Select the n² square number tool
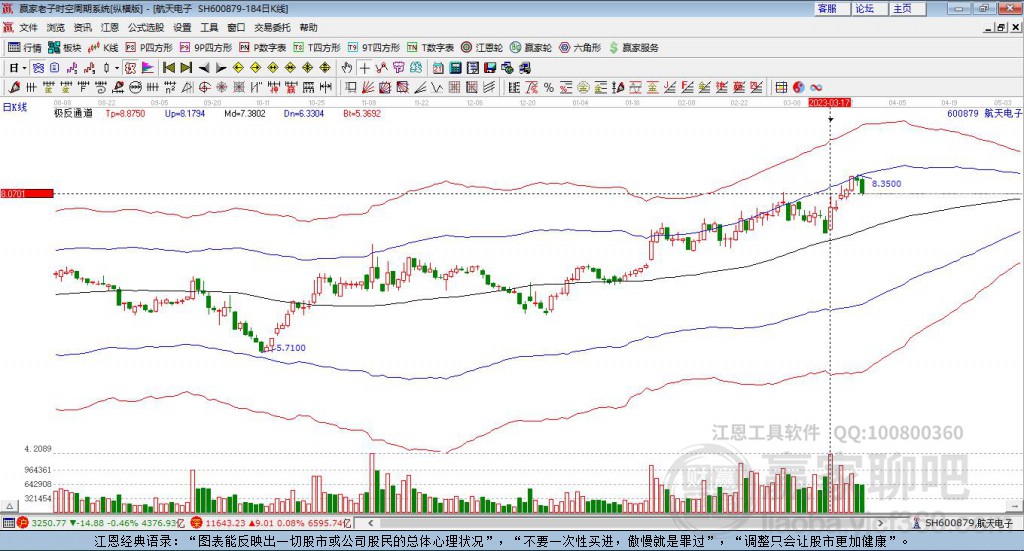Image resolution: width=1024 pixels, height=551 pixels. (x=170, y=87)
